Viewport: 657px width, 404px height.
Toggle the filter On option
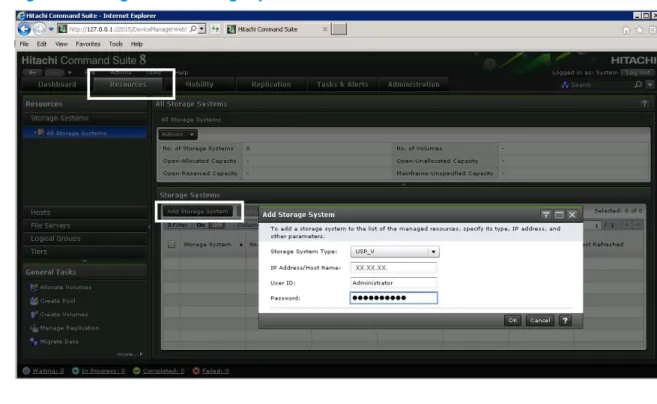tap(201, 225)
